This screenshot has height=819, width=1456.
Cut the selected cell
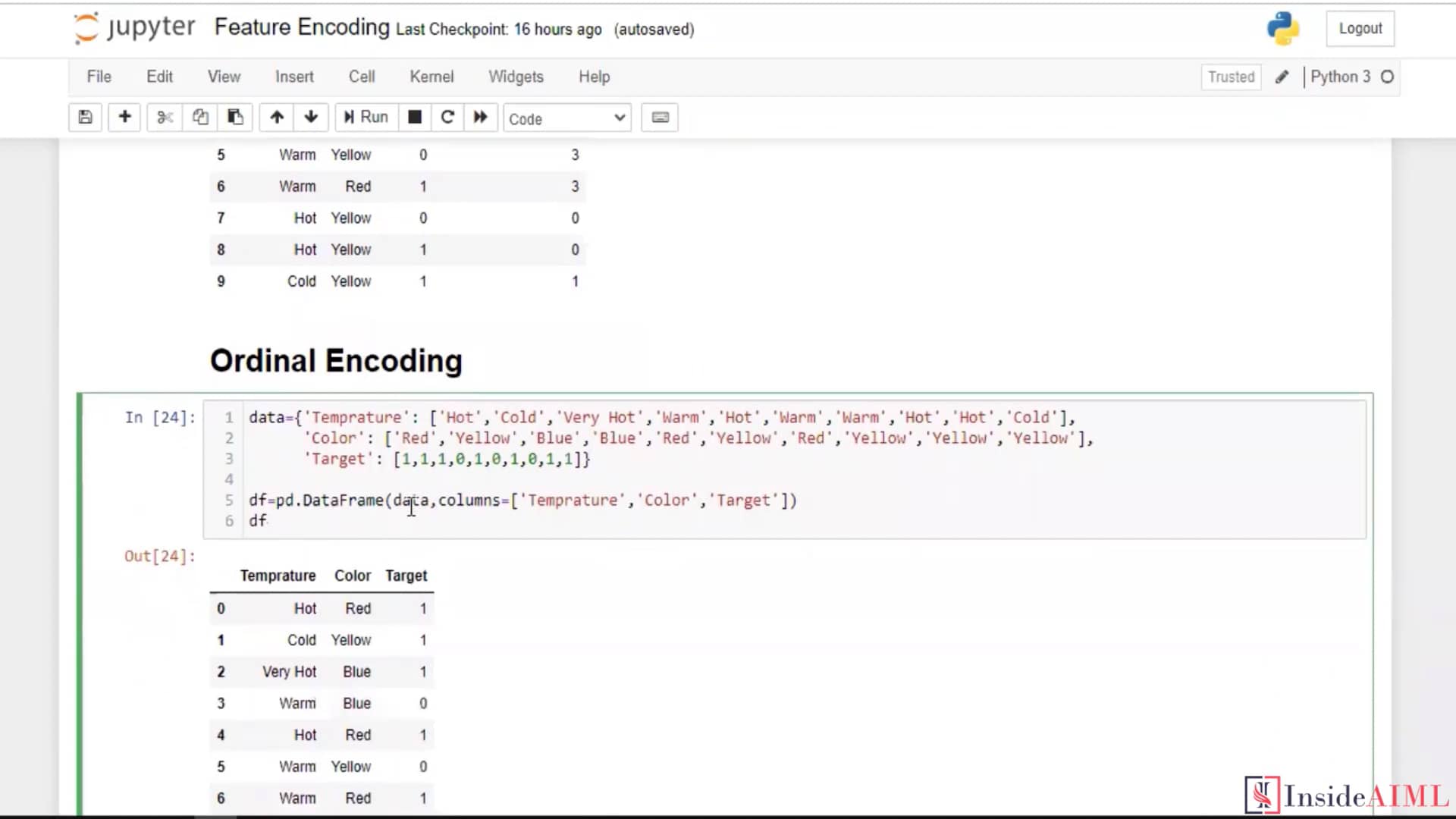(x=165, y=117)
